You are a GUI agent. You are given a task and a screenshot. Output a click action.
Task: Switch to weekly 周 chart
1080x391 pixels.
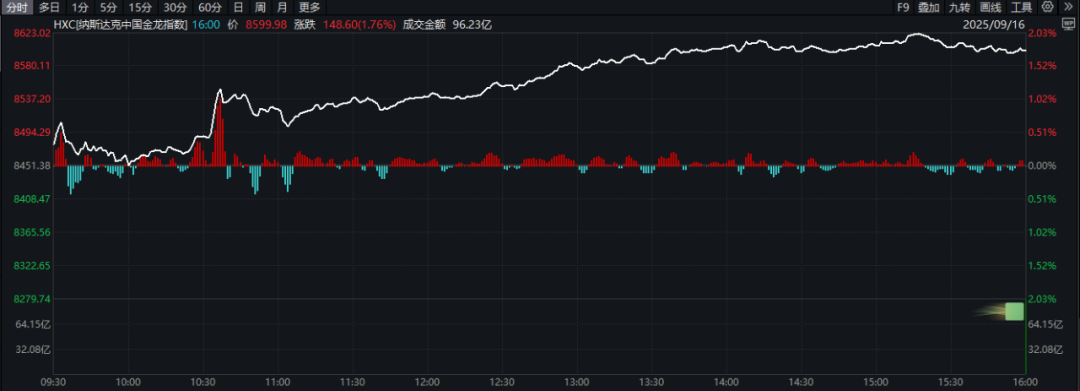[260, 8]
